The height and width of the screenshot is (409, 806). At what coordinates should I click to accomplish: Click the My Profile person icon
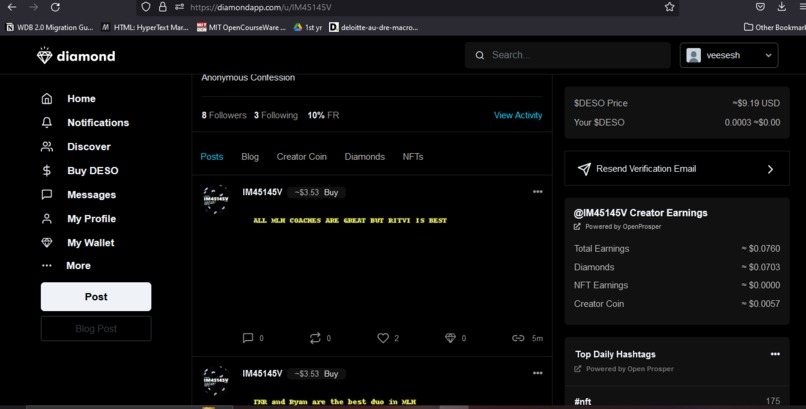click(47, 218)
